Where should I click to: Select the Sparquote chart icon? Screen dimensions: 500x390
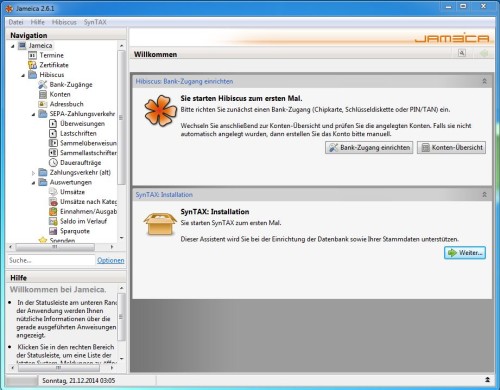click(53, 231)
